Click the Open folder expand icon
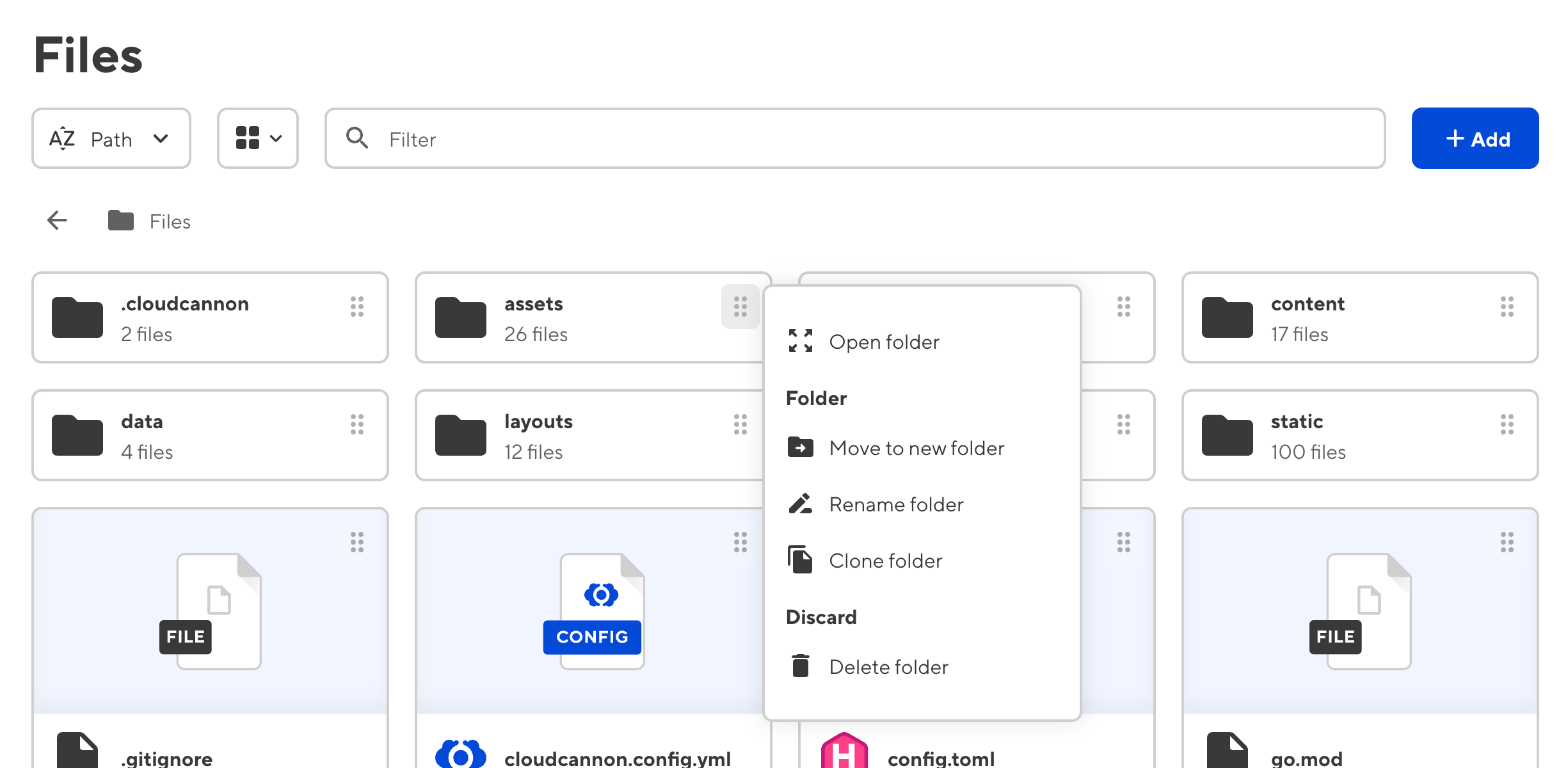The height and width of the screenshot is (768, 1568). pyautogui.click(x=801, y=340)
